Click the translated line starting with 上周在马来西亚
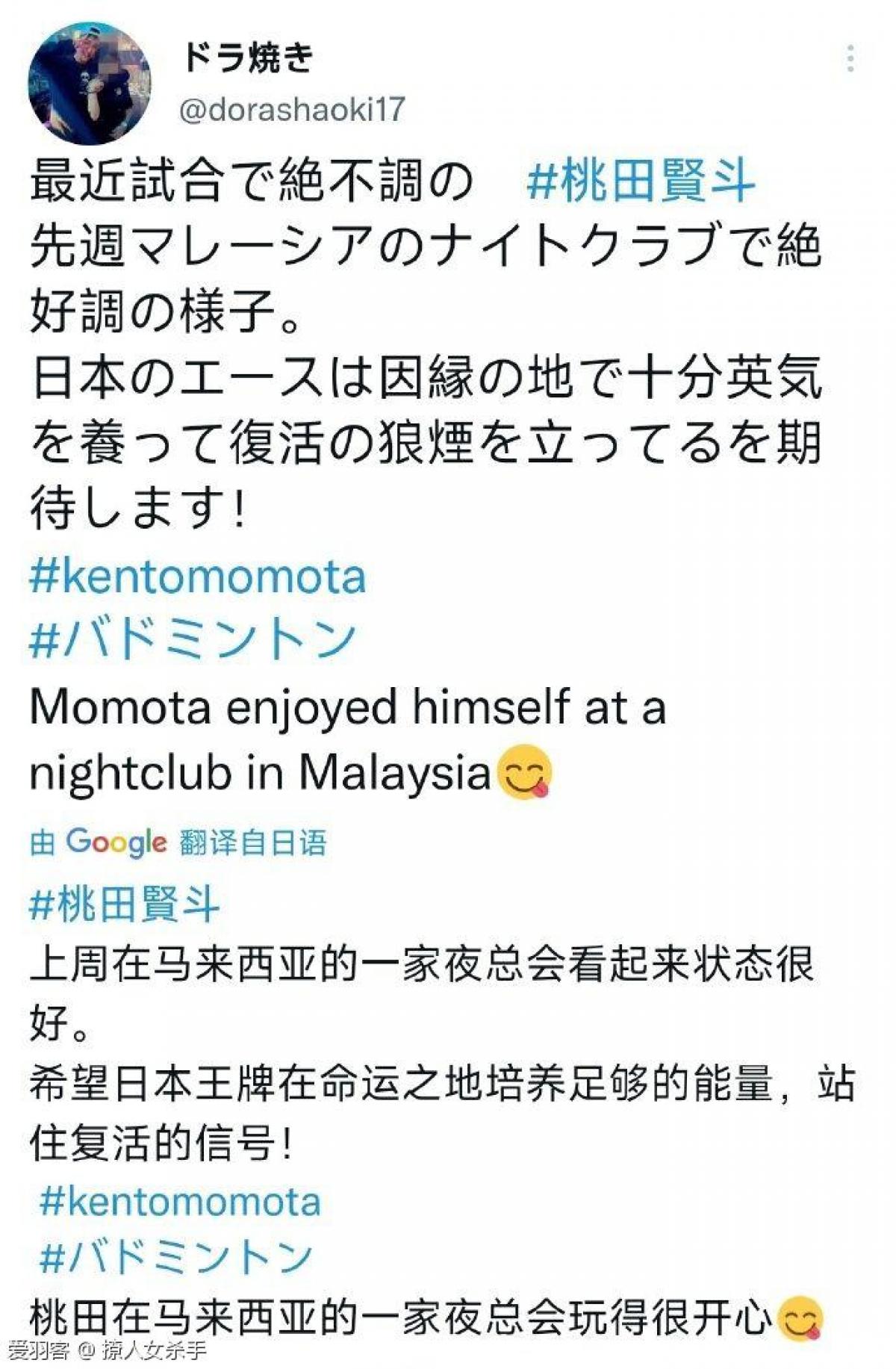This screenshot has width=896, height=1369. point(422,964)
